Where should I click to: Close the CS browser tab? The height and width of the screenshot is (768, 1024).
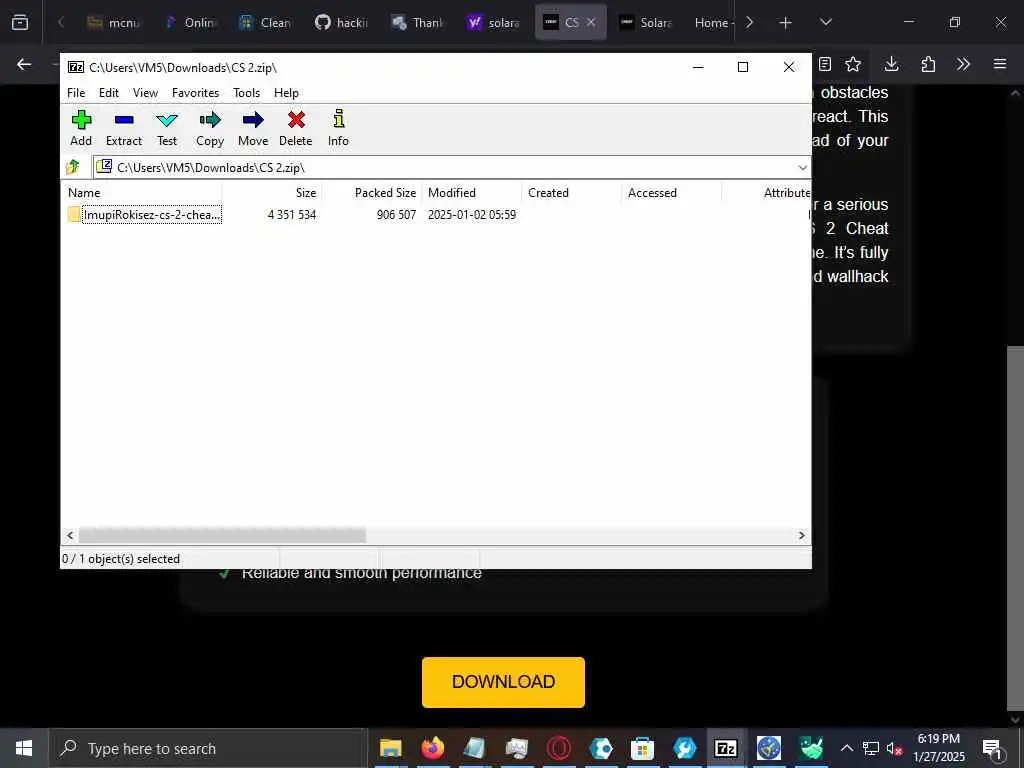591,22
